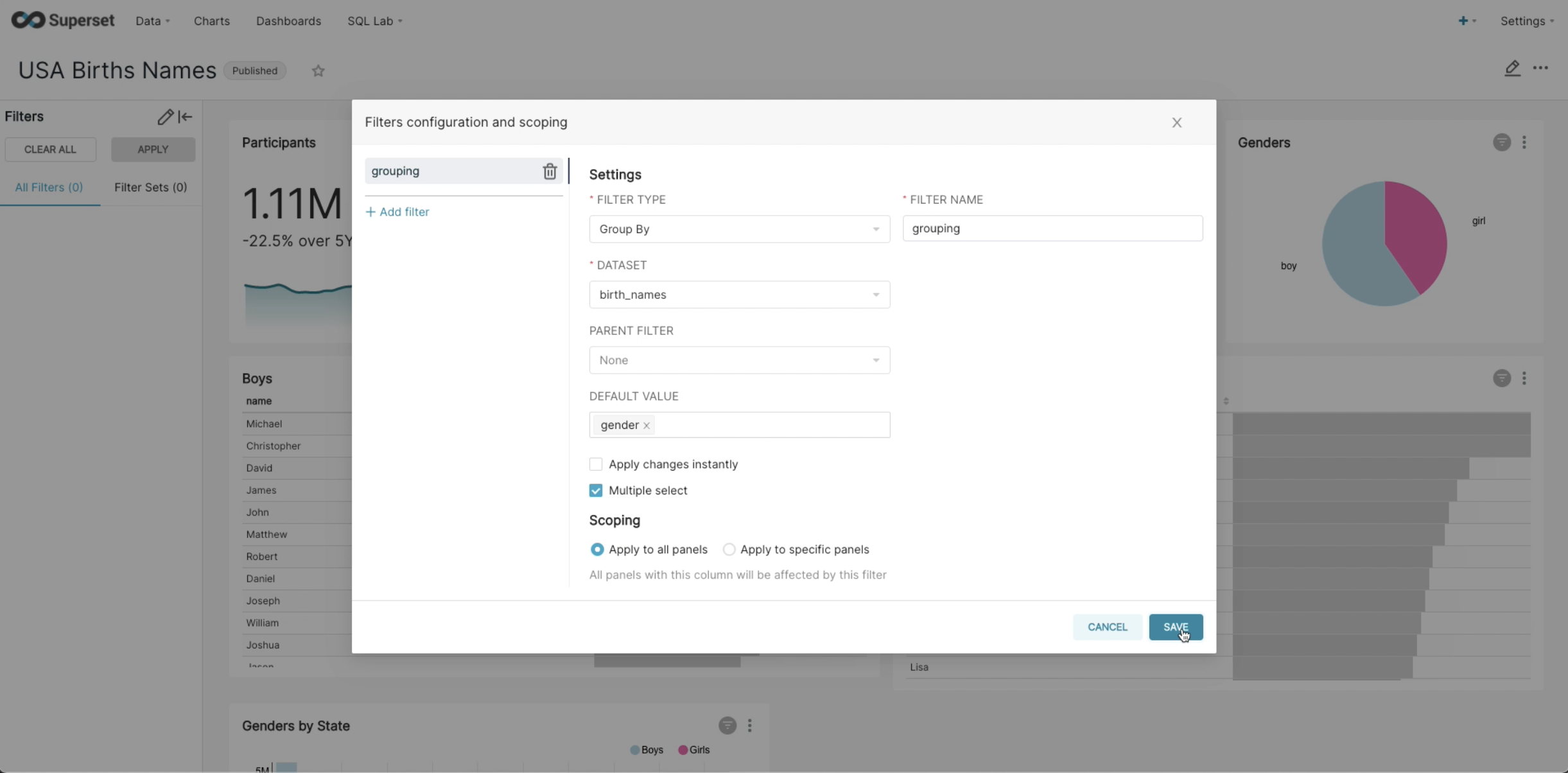The image size is (1568, 773).
Task: Open the Parent Filter dropdown
Action: click(x=739, y=360)
